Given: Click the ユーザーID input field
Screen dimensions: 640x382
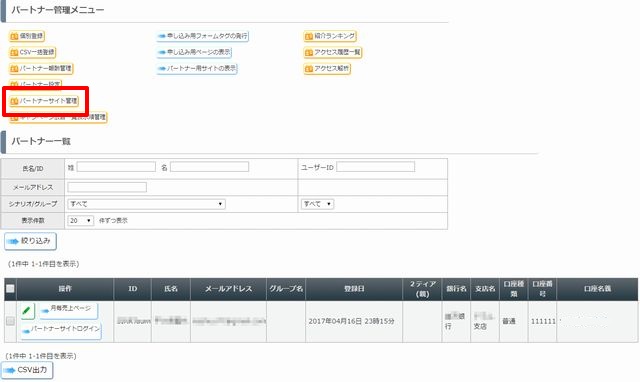Looking at the screenshot, I should (x=376, y=167).
